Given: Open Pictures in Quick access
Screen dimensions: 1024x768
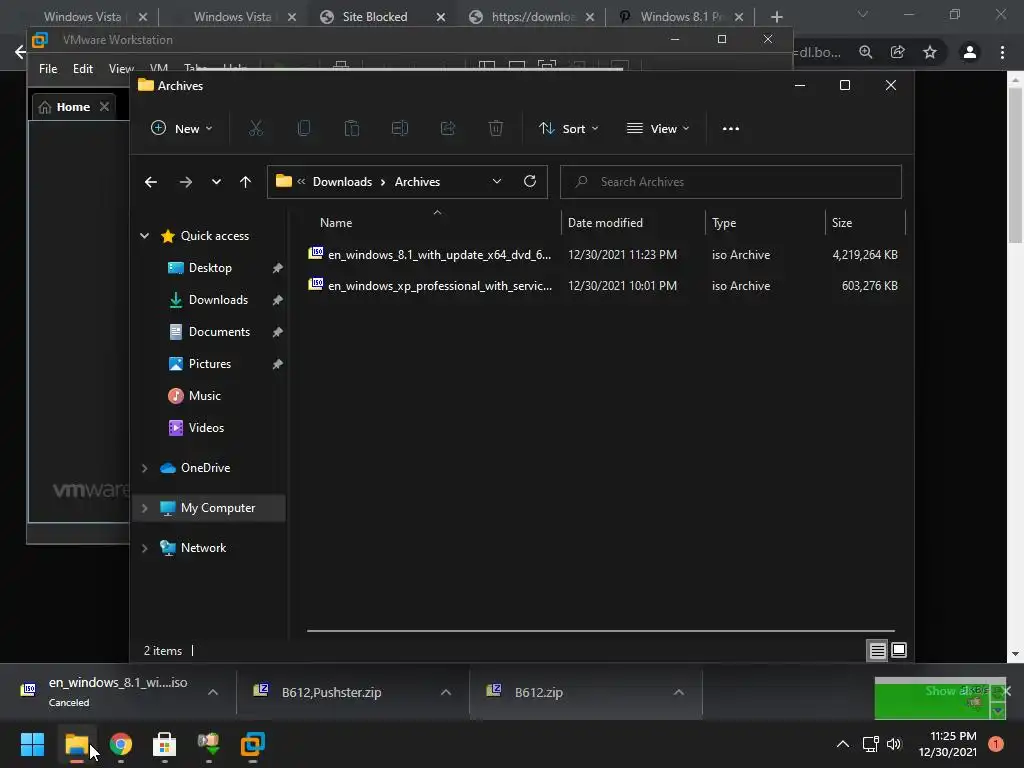Looking at the screenshot, I should click(x=210, y=364).
